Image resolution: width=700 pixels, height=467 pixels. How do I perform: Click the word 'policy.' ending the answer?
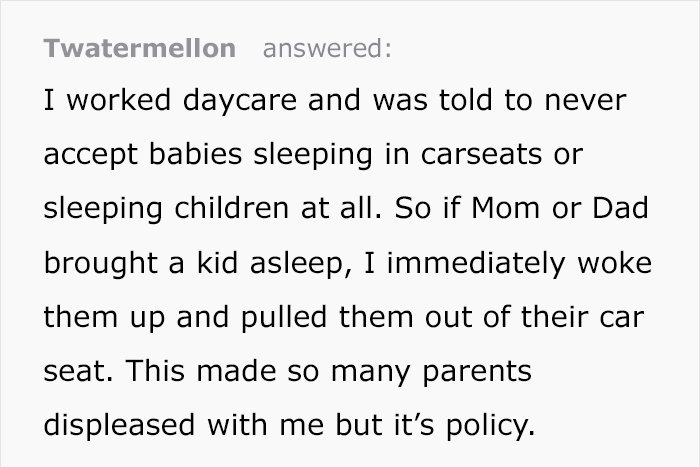(490, 425)
